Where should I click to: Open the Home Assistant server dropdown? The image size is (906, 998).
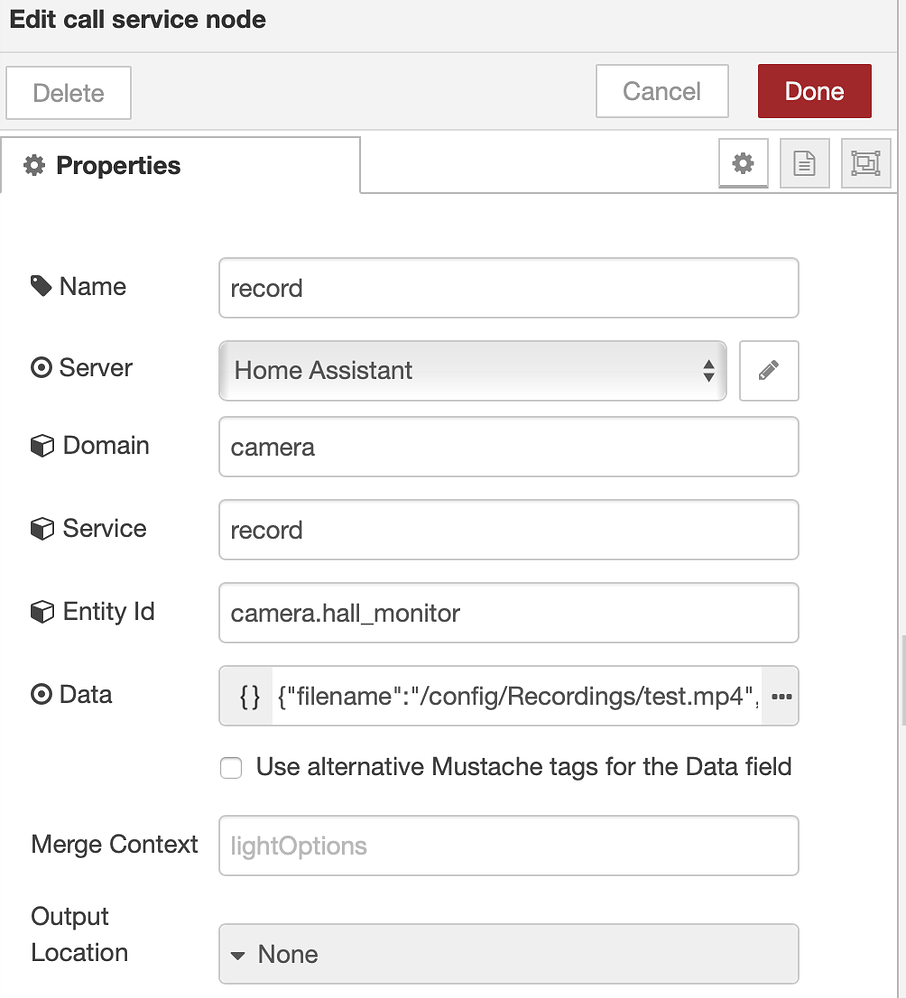(472, 370)
